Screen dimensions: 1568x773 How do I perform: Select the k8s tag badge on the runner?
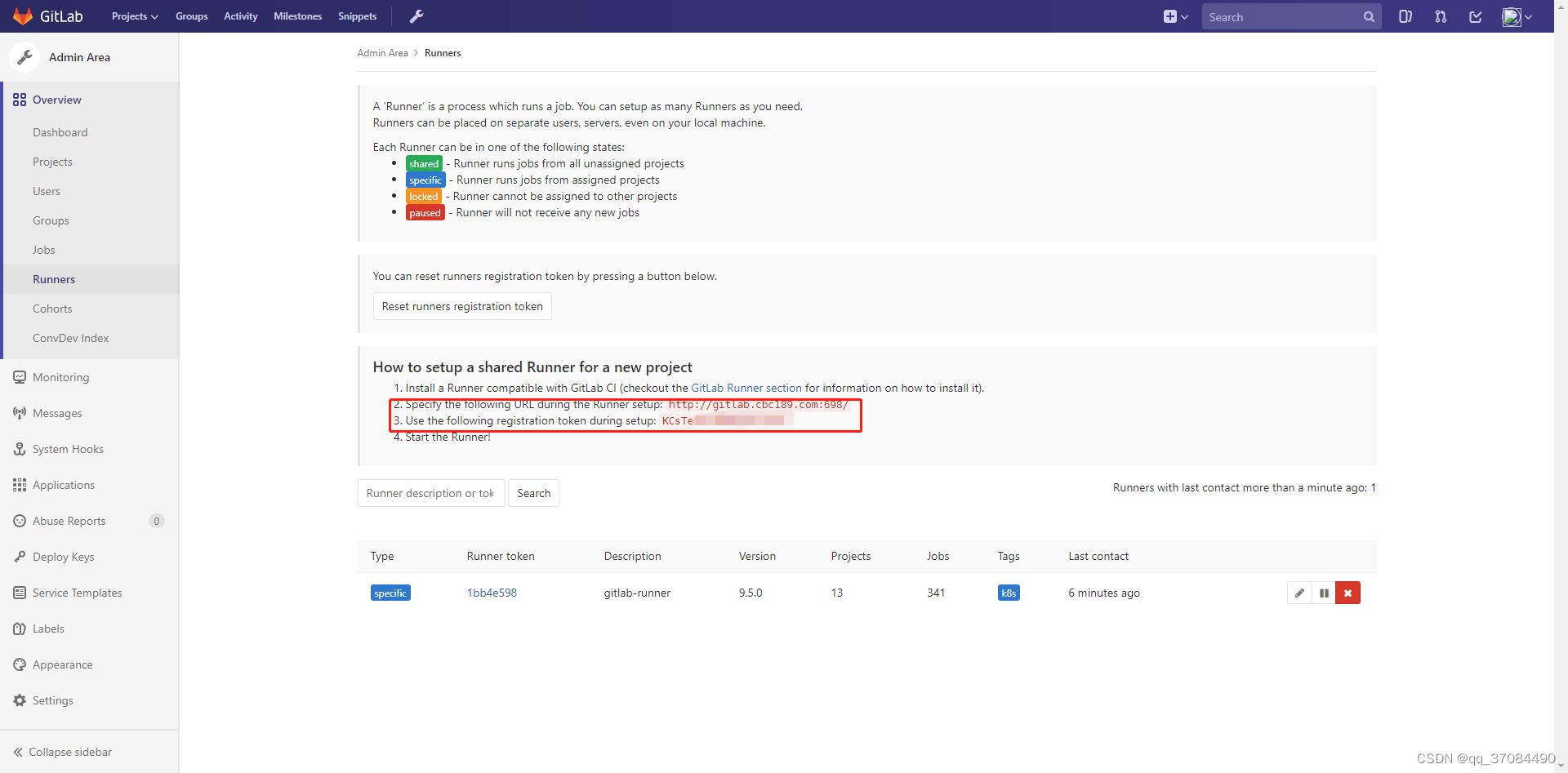pyautogui.click(x=1008, y=593)
